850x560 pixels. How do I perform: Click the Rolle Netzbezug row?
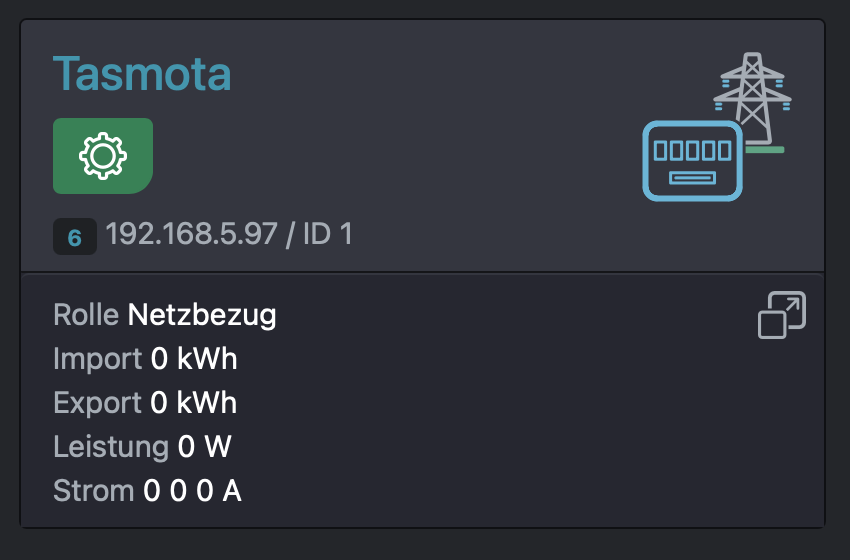click(165, 315)
